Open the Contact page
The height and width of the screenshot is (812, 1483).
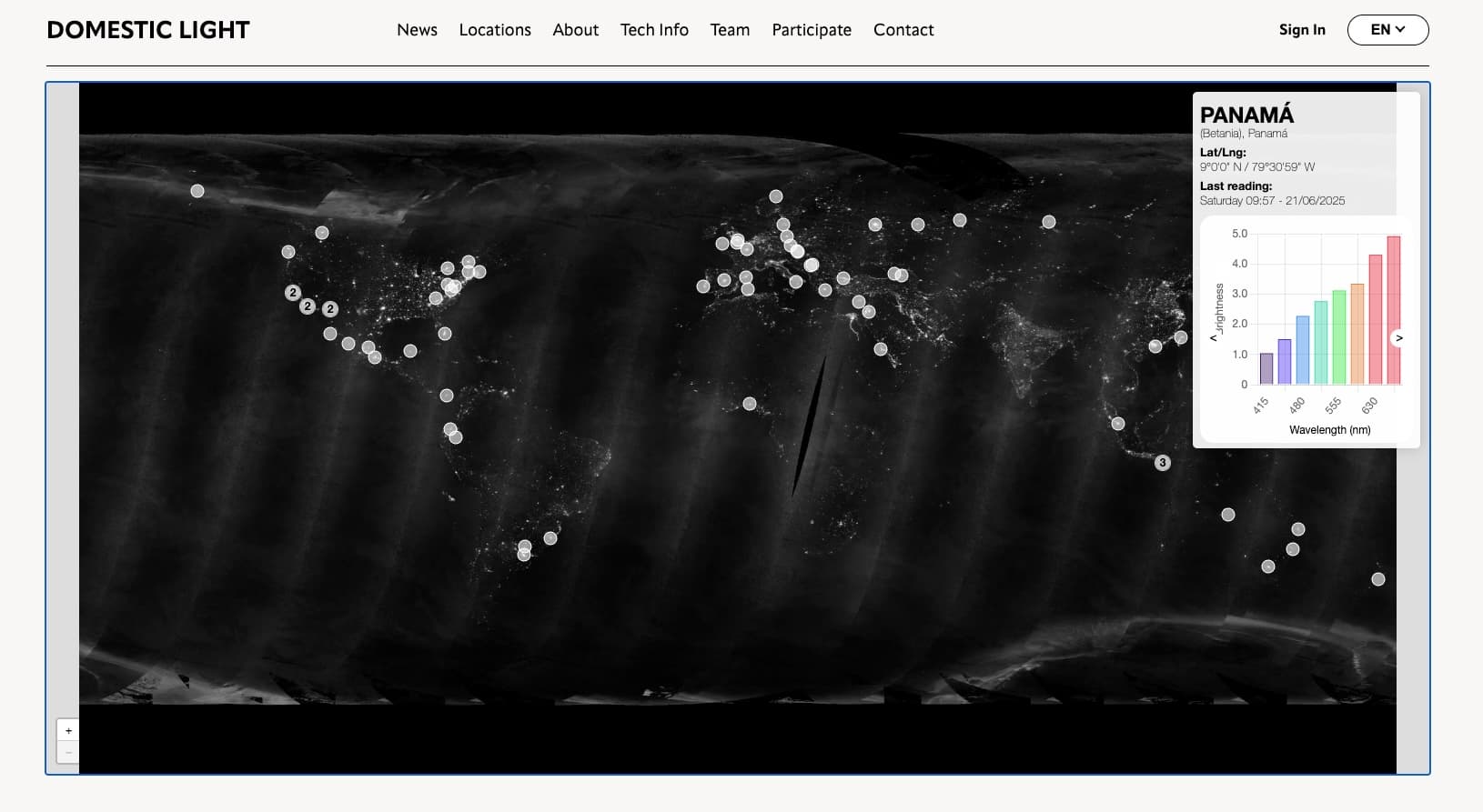[903, 30]
